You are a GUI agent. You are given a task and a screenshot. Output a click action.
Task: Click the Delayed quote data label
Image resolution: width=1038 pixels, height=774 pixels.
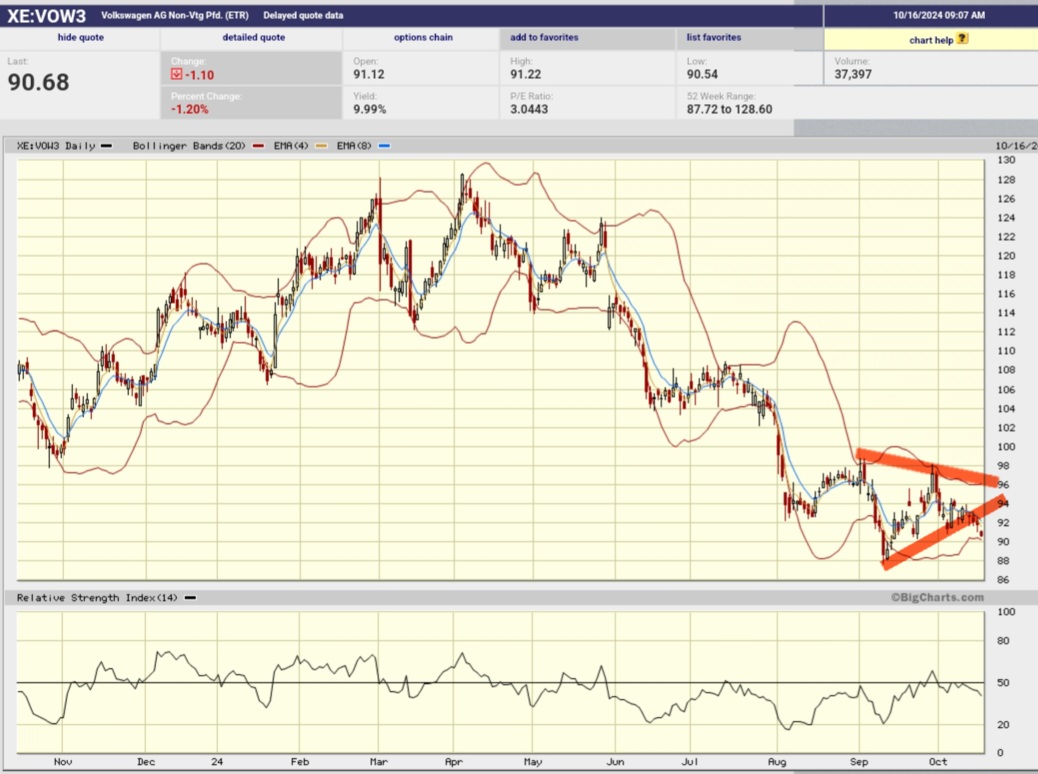coord(302,14)
